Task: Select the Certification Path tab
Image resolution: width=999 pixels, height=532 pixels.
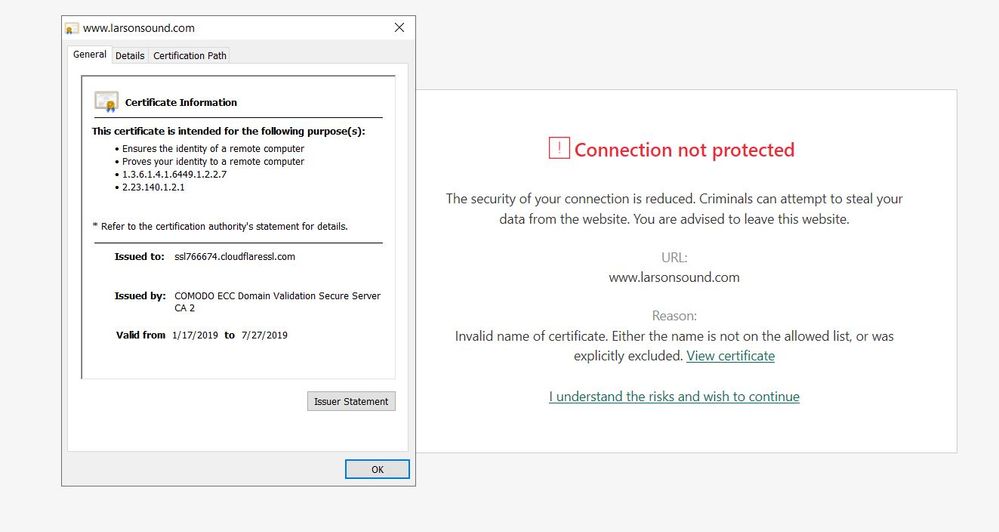Action: pyautogui.click(x=190, y=56)
